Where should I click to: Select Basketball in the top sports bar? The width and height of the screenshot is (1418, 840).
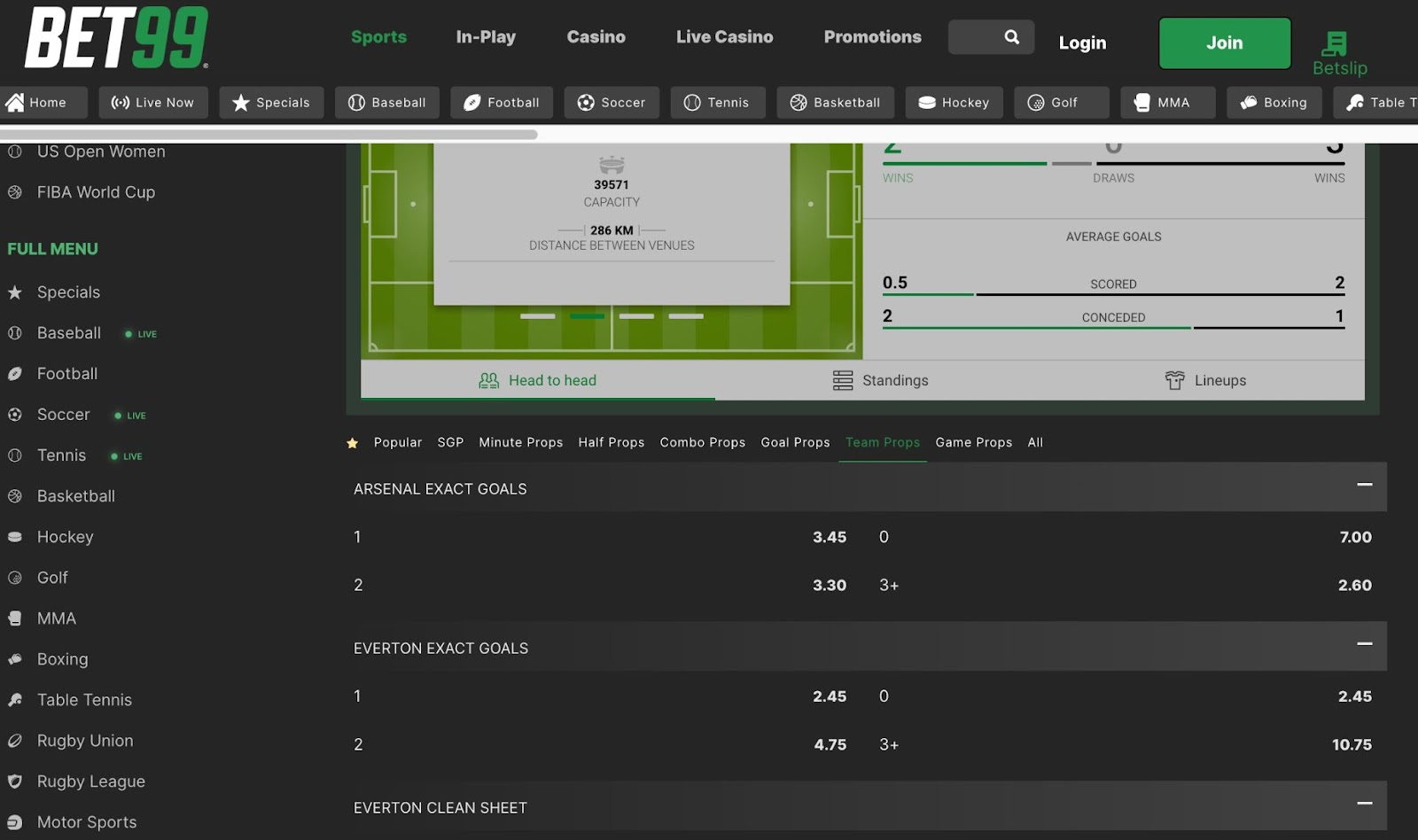836,103
